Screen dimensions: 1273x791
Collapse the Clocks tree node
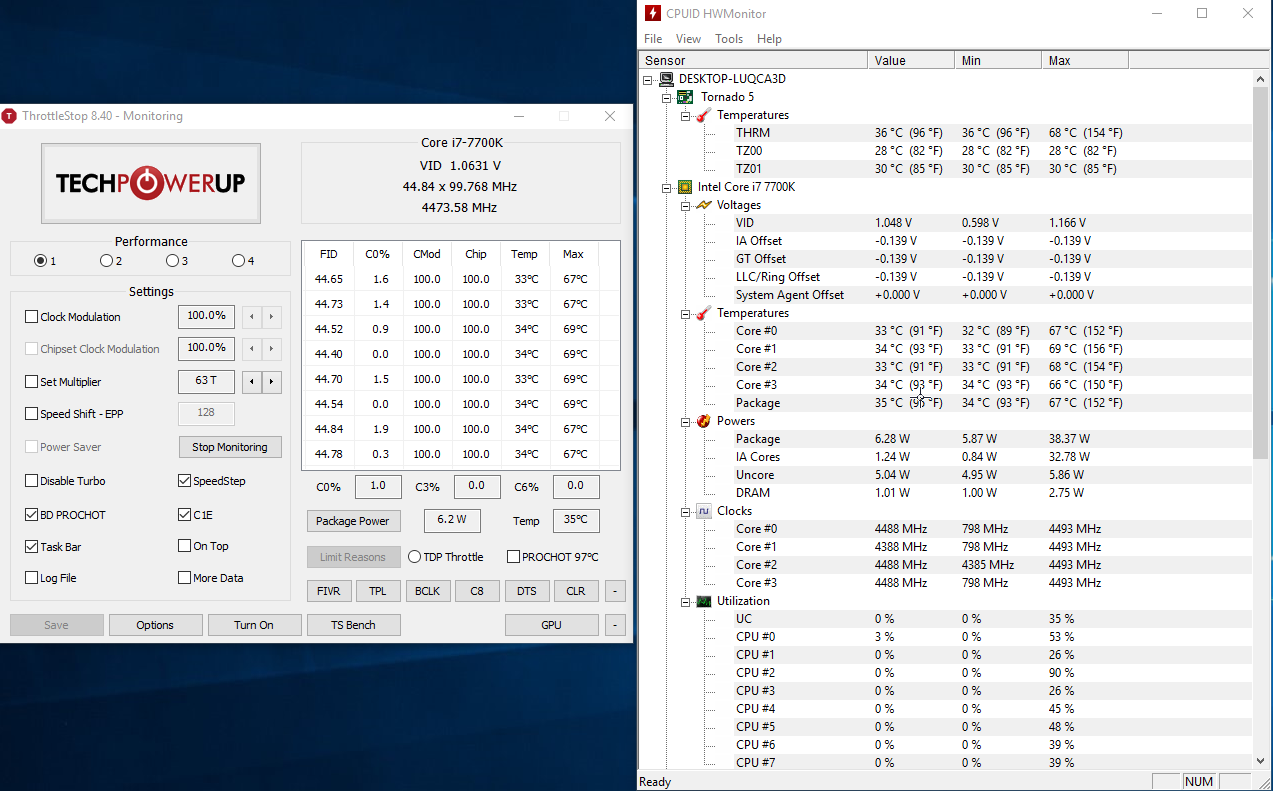[685, 511]
